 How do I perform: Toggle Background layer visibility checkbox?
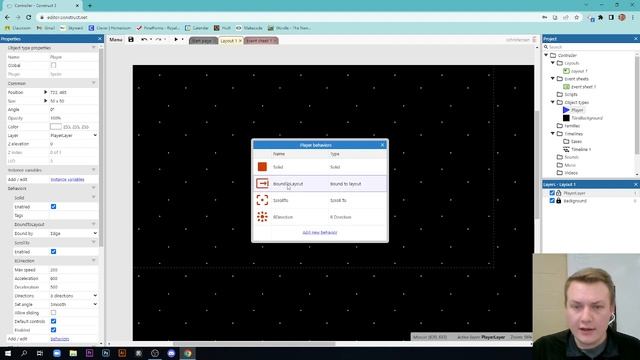[x=552, y=201]
